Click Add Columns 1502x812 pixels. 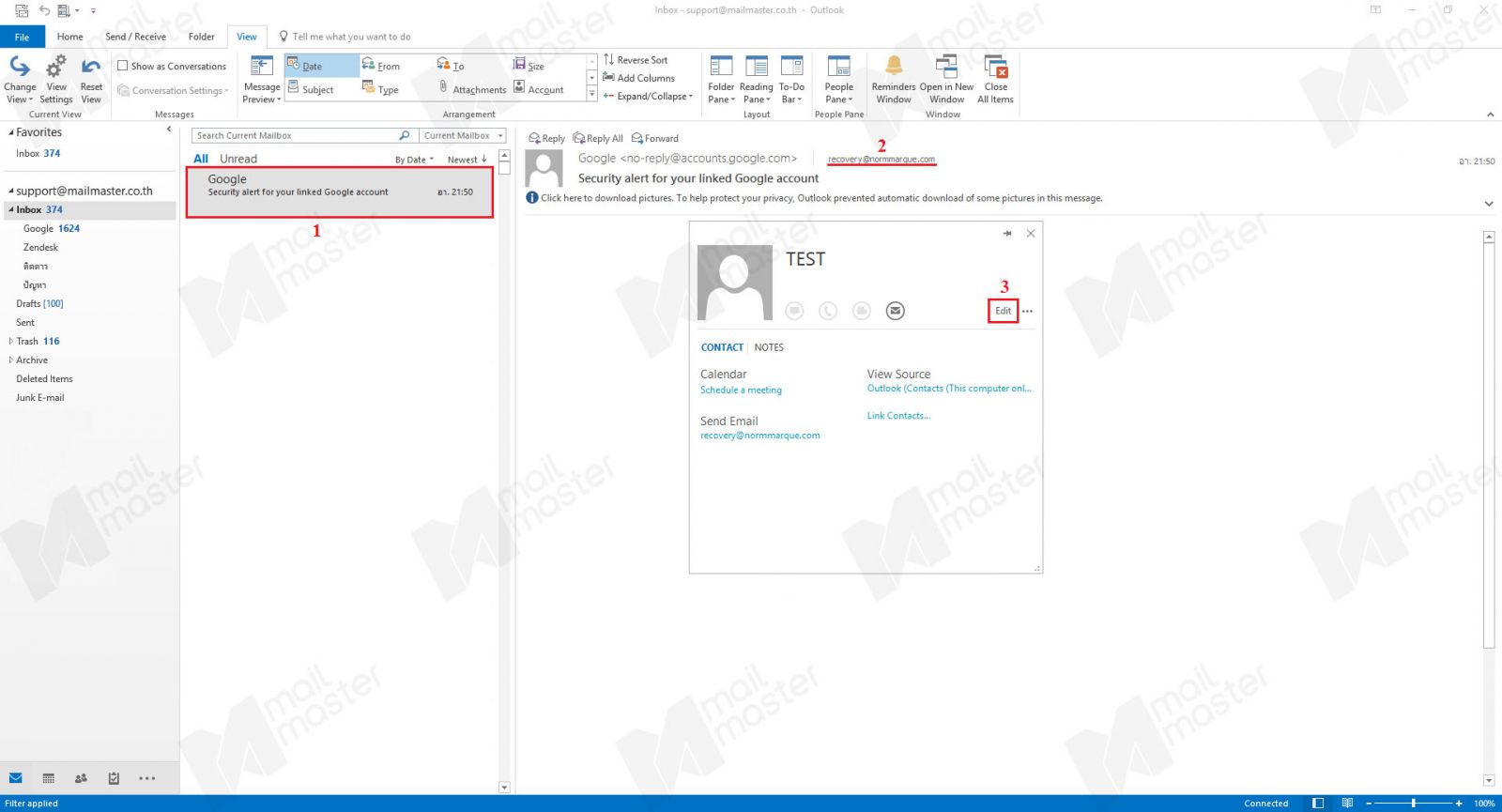pyautogui.click(x=638, y=78)
